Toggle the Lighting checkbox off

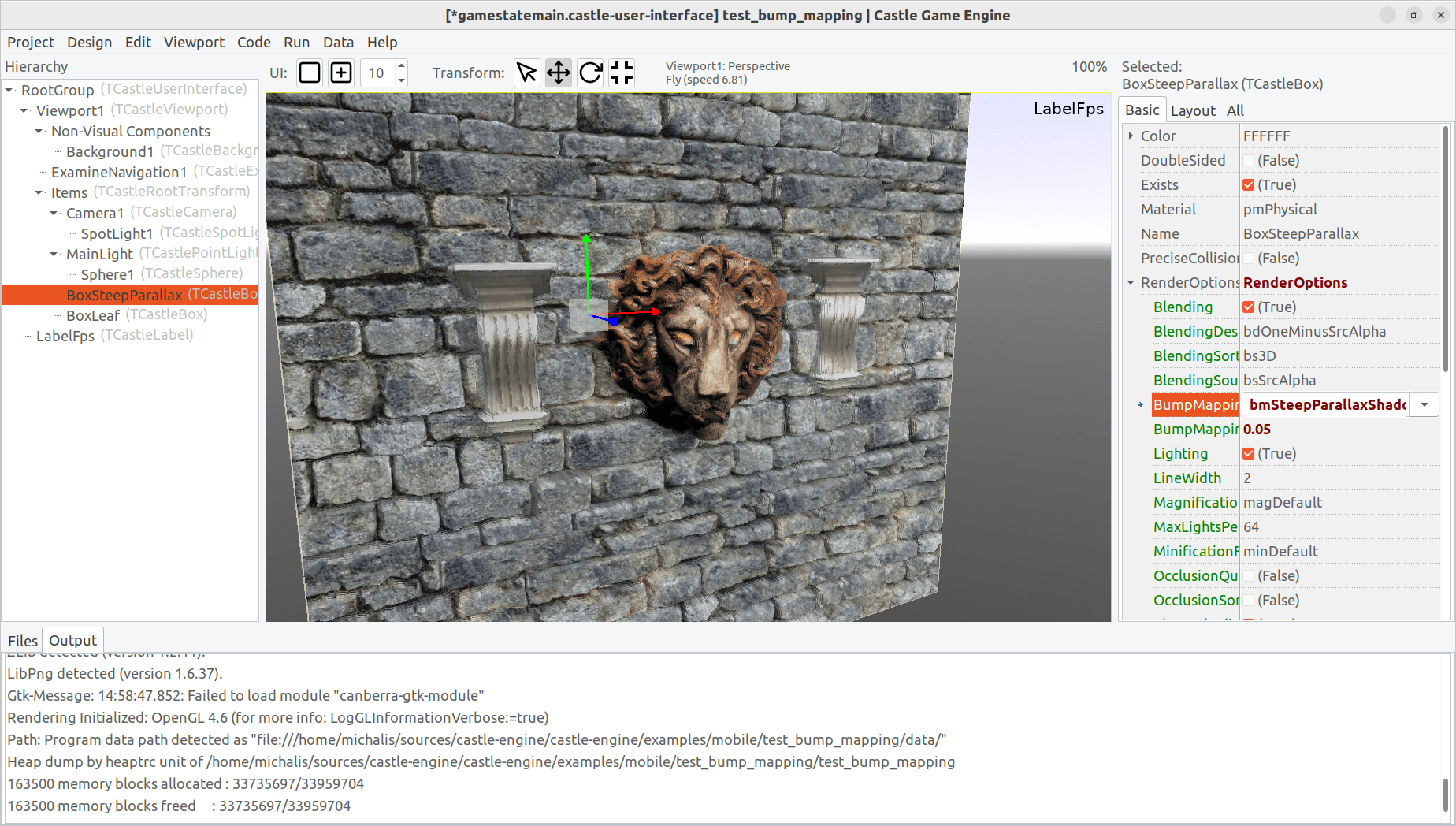tap(1249, 453)
